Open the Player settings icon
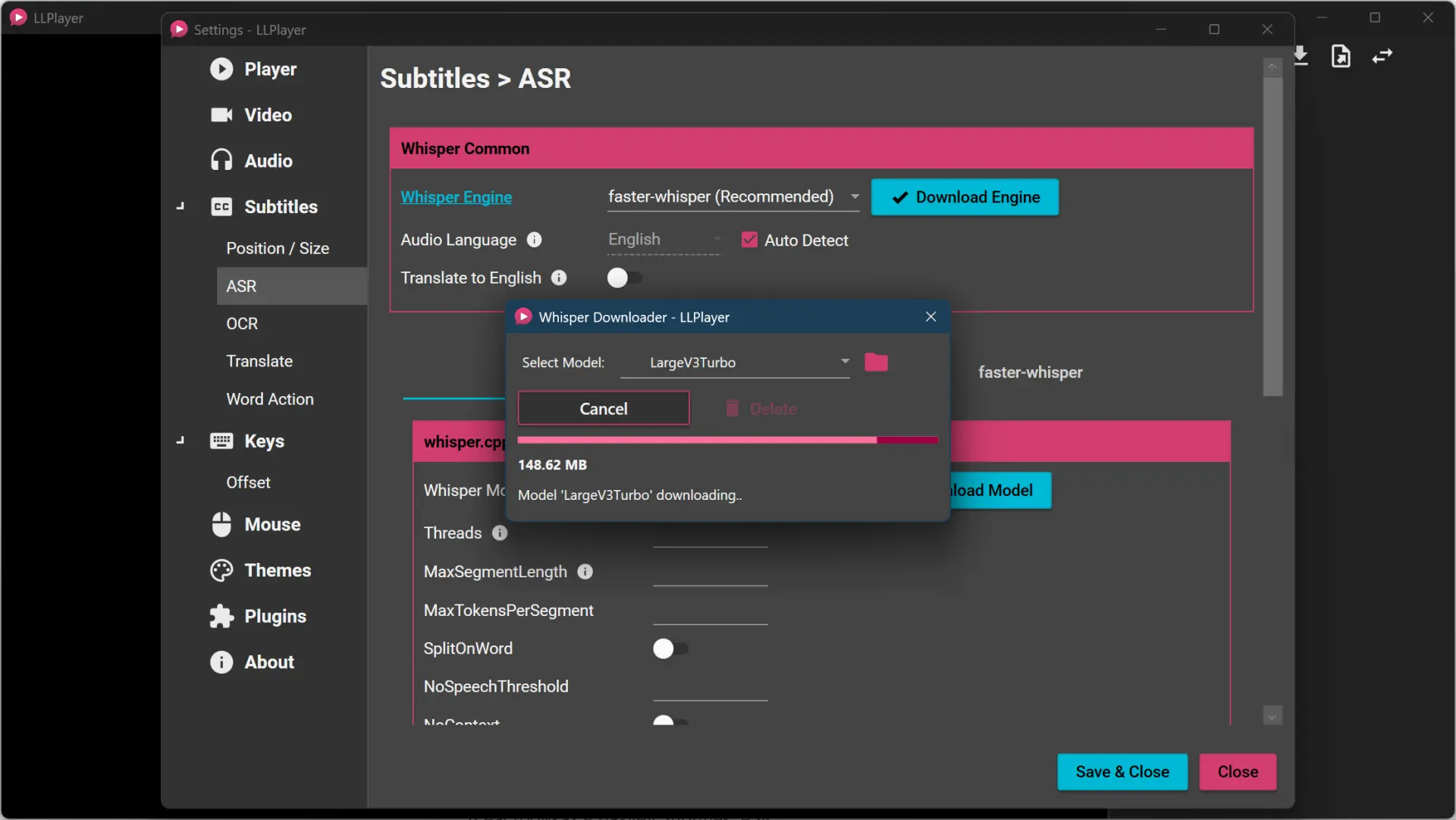The image size is (1456, 820). [x=221, y=69]
